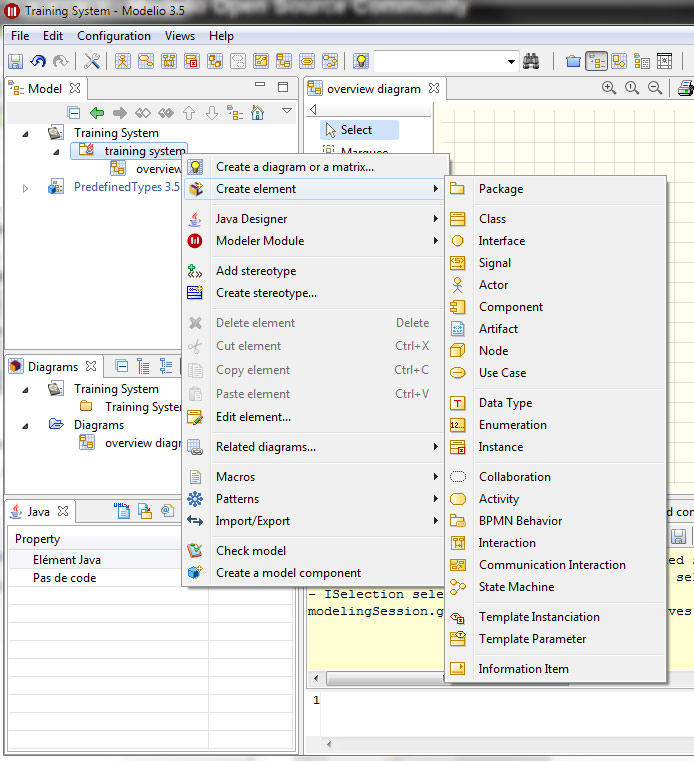Click the Save icon in the main toolbar
Screen dimensions: 694x761
pyautogui.click(x=15, y=61)
